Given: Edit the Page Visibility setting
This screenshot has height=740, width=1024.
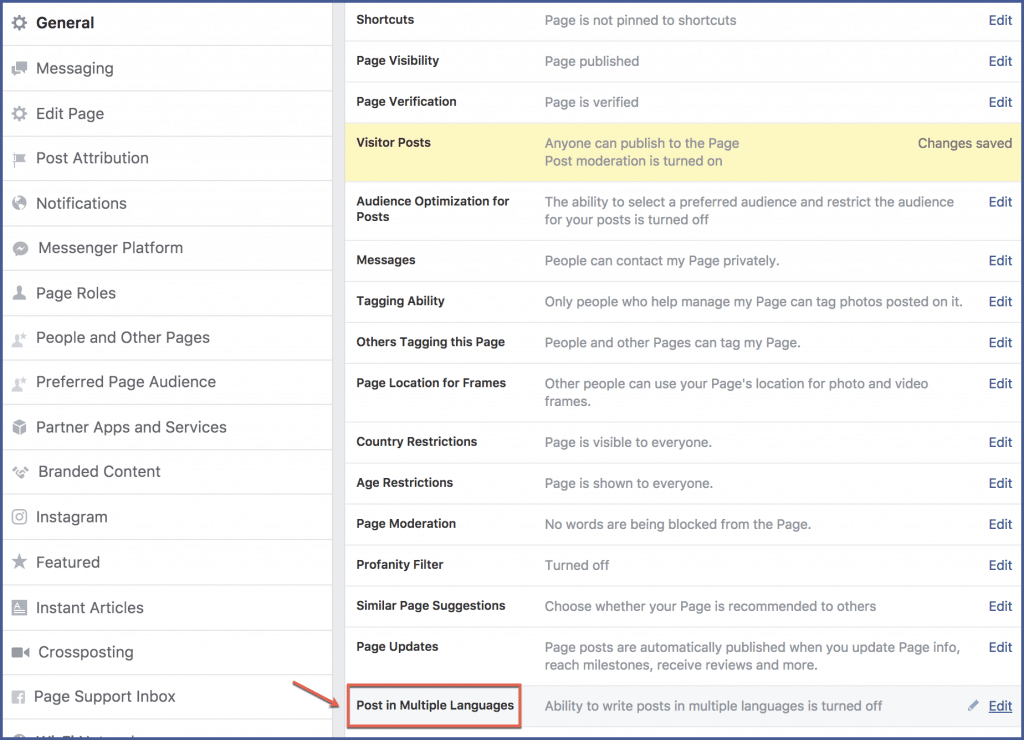Looking at the screenshot, I should point(999,61).
